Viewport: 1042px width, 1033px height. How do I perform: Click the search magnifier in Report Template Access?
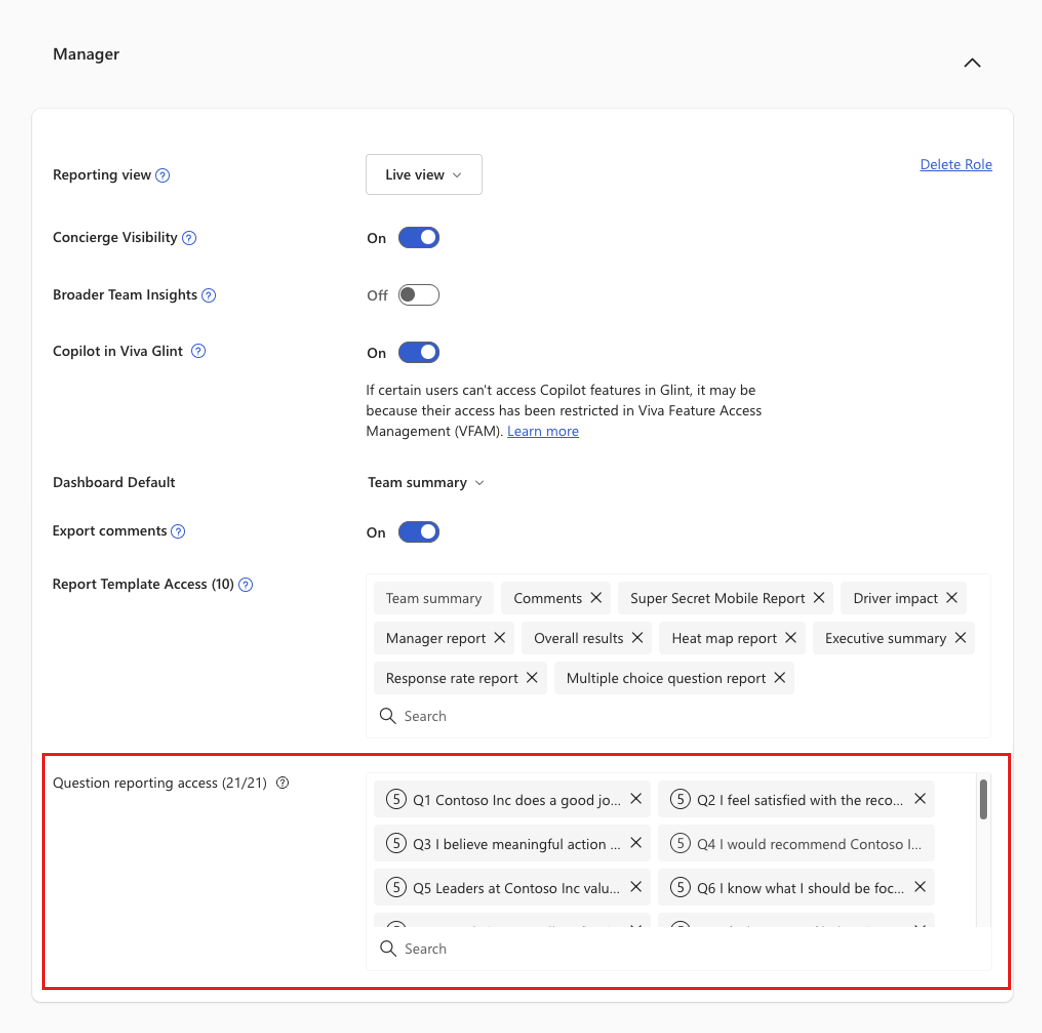coord(387,716)
